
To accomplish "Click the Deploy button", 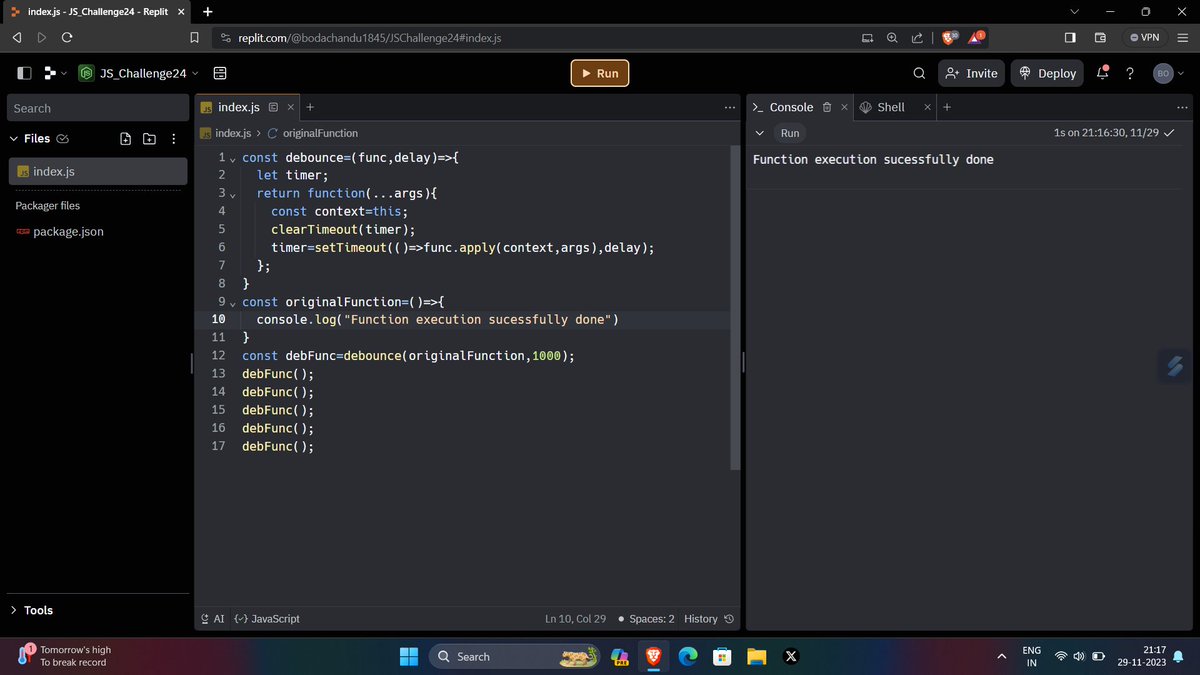I will 1048,73.
